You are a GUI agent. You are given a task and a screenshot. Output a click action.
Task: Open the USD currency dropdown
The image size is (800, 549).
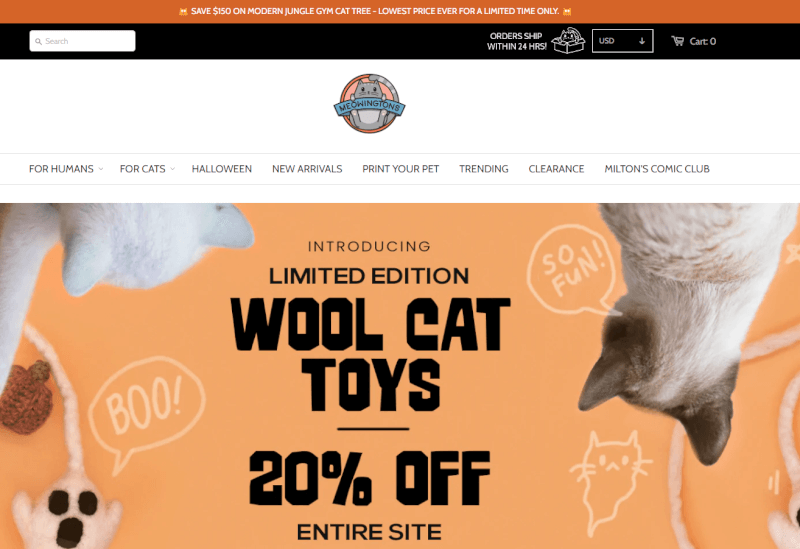tap(622, 41)
